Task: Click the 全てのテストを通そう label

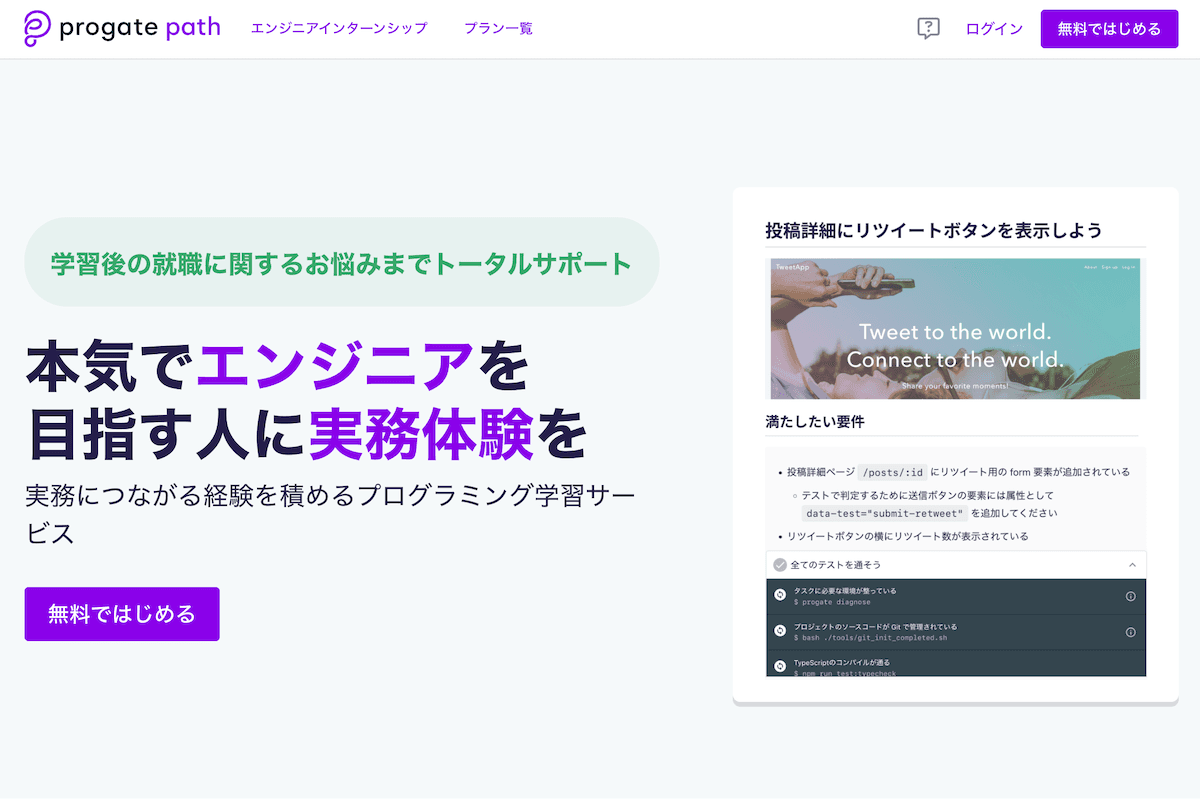Action: point(835,565)
